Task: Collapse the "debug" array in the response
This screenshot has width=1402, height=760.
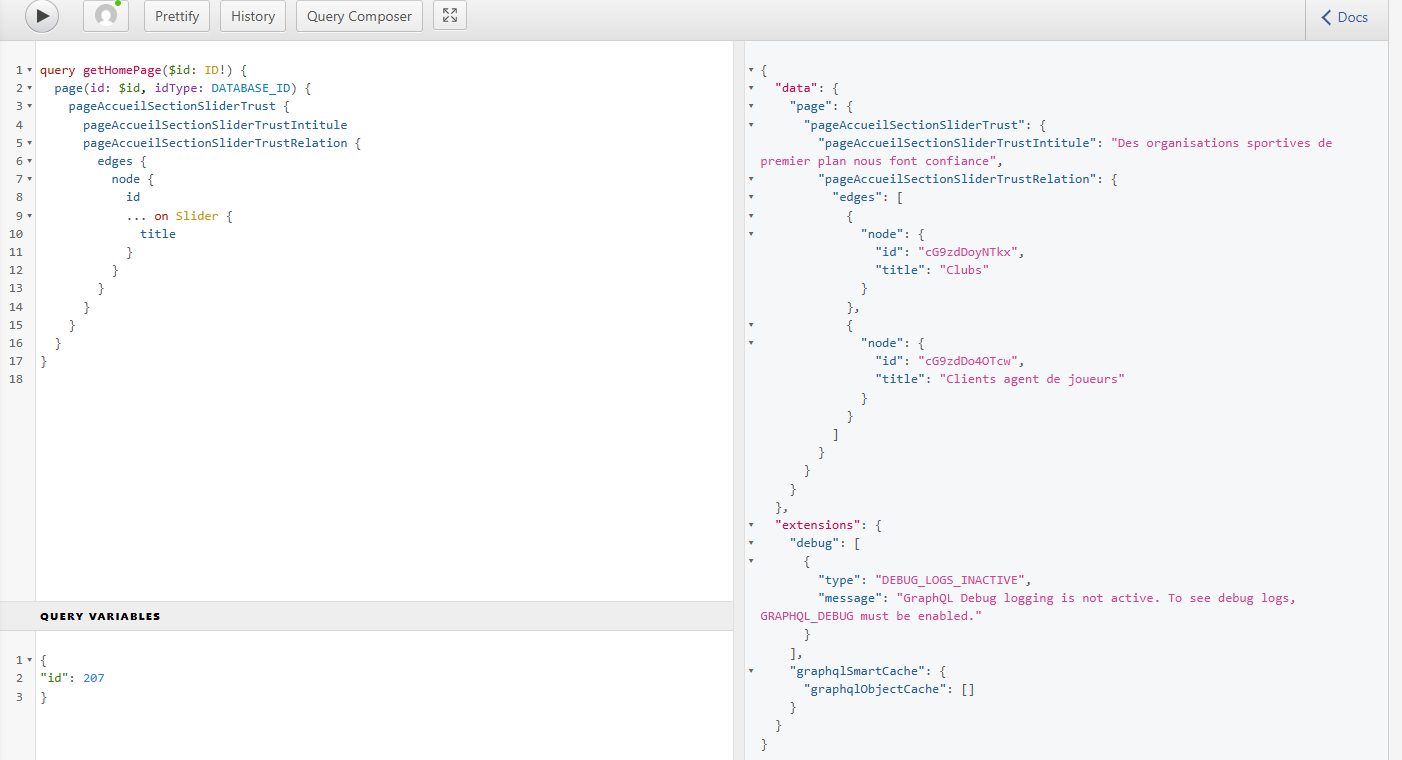Action: tap(752, 543)
